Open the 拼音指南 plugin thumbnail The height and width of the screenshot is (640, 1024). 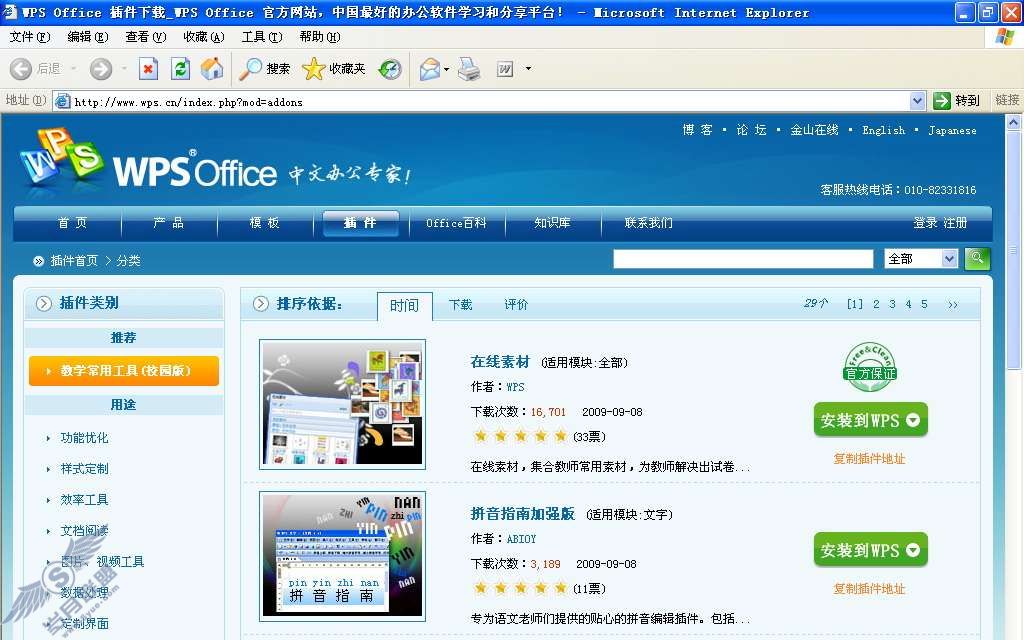[342, 556]
